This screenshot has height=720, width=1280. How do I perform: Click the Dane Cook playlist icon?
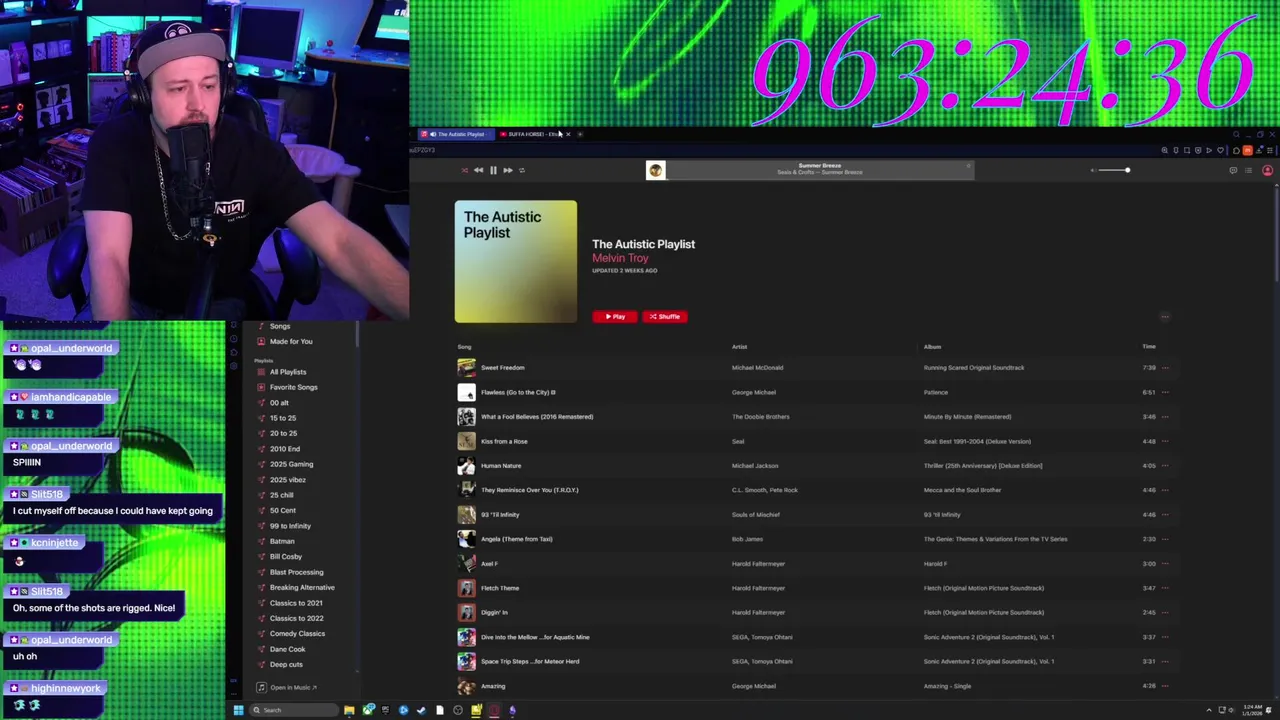coord(261,649)
